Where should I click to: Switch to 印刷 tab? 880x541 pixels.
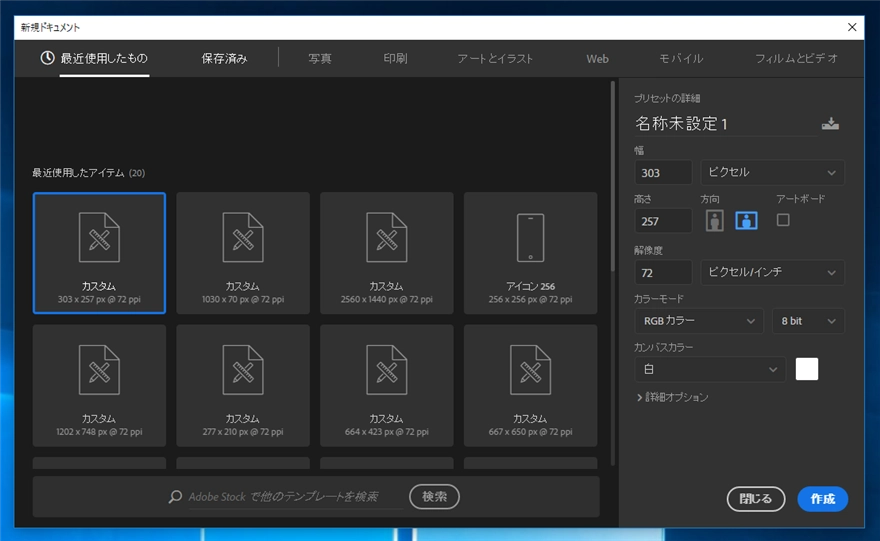395,58
